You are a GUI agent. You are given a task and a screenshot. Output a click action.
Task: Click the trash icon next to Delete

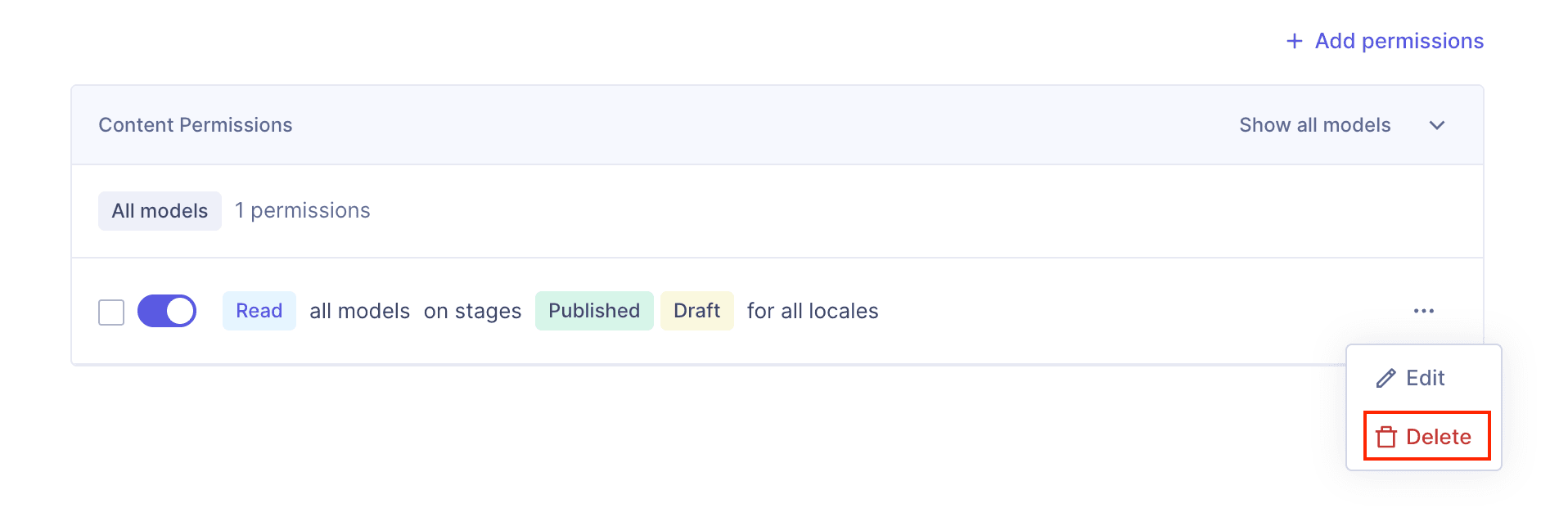pos(1386,436)
